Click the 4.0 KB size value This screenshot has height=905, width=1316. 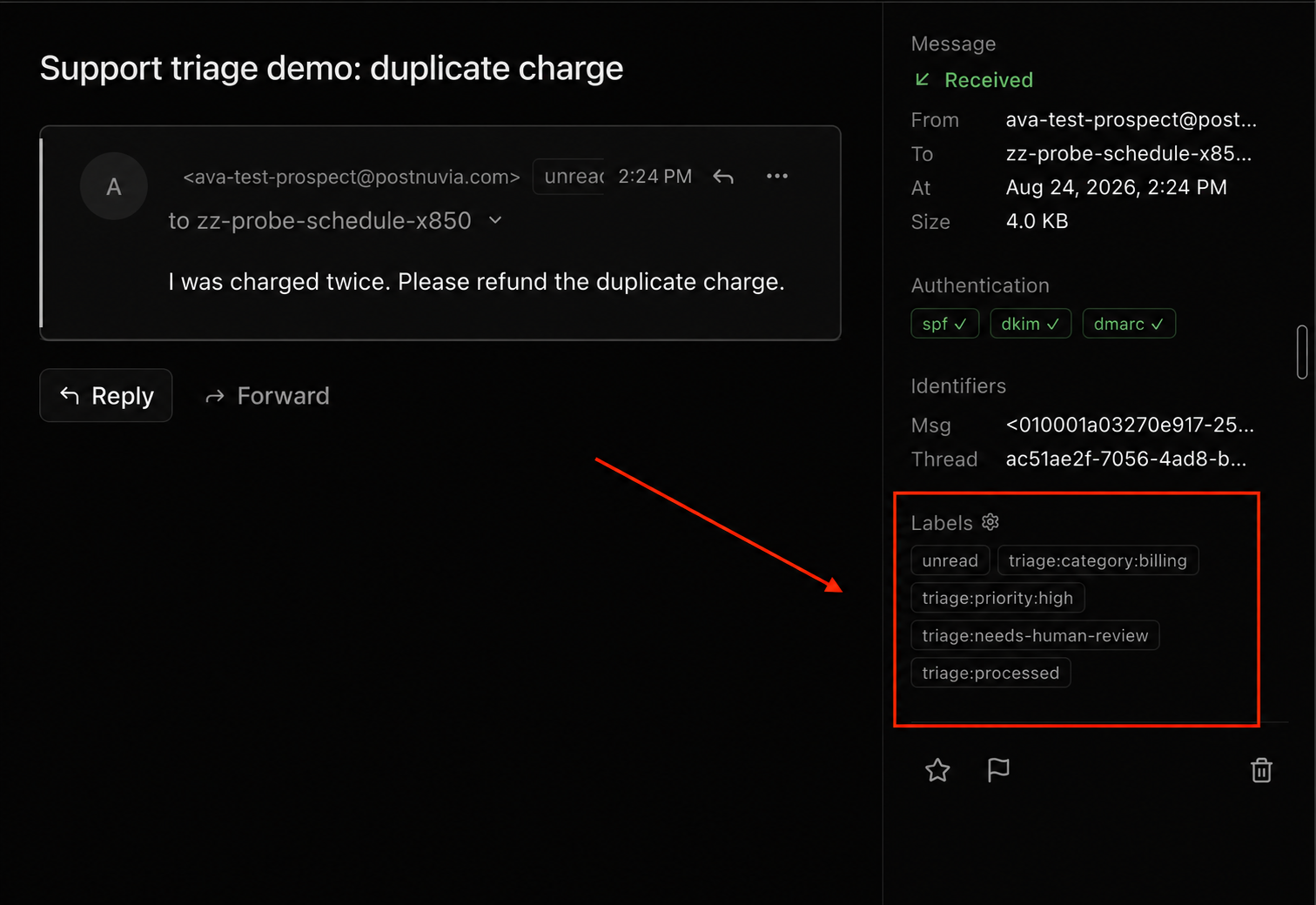click(1037, 221)
